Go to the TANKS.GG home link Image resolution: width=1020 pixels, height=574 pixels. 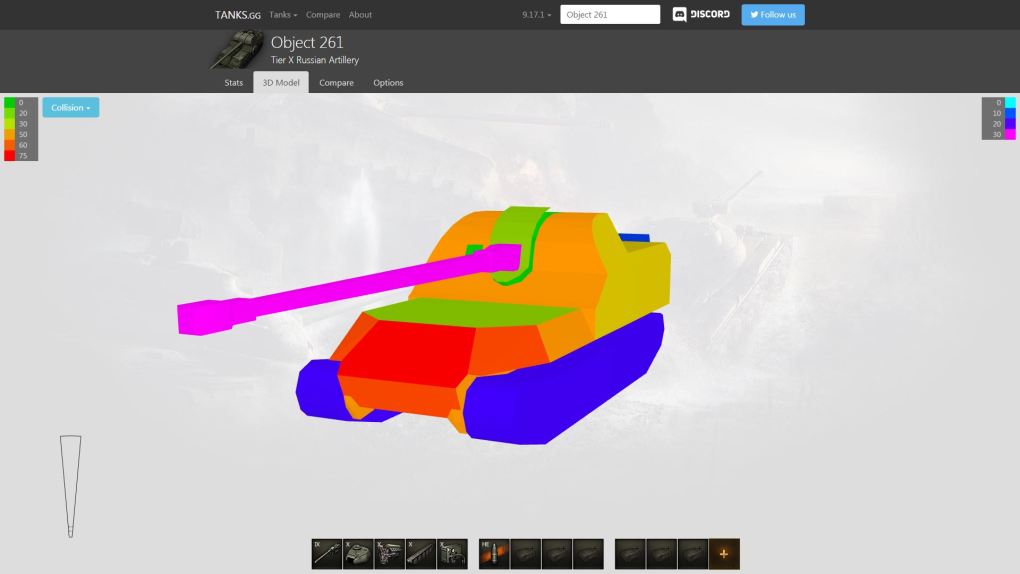[238, 15]
